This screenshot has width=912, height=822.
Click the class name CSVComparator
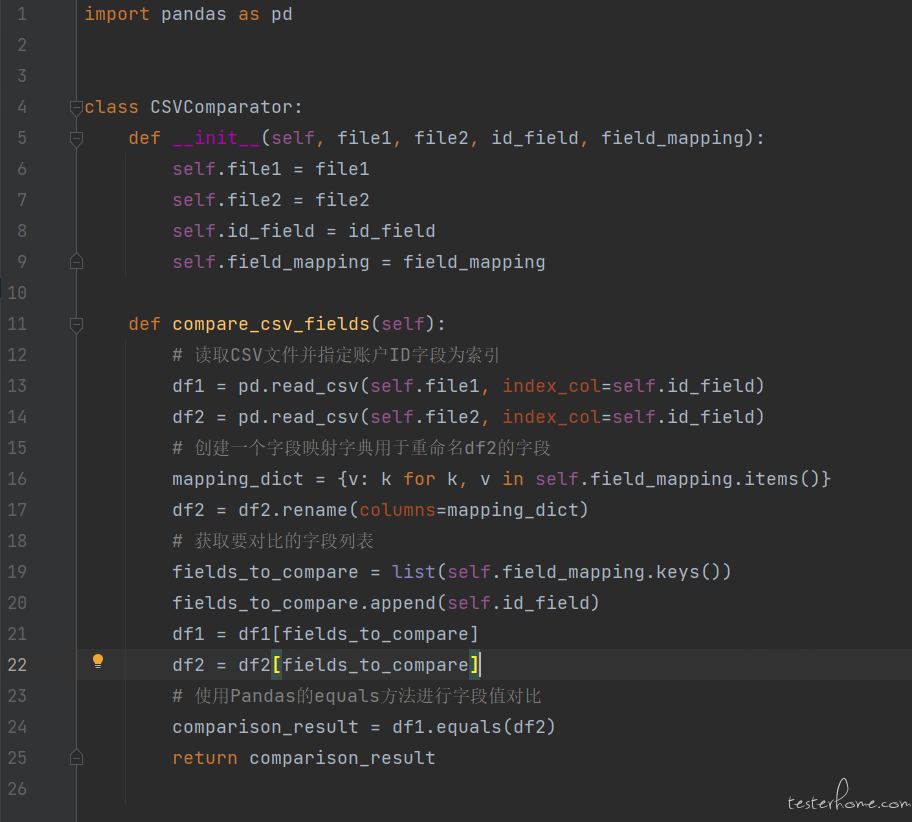click(221, 107)
